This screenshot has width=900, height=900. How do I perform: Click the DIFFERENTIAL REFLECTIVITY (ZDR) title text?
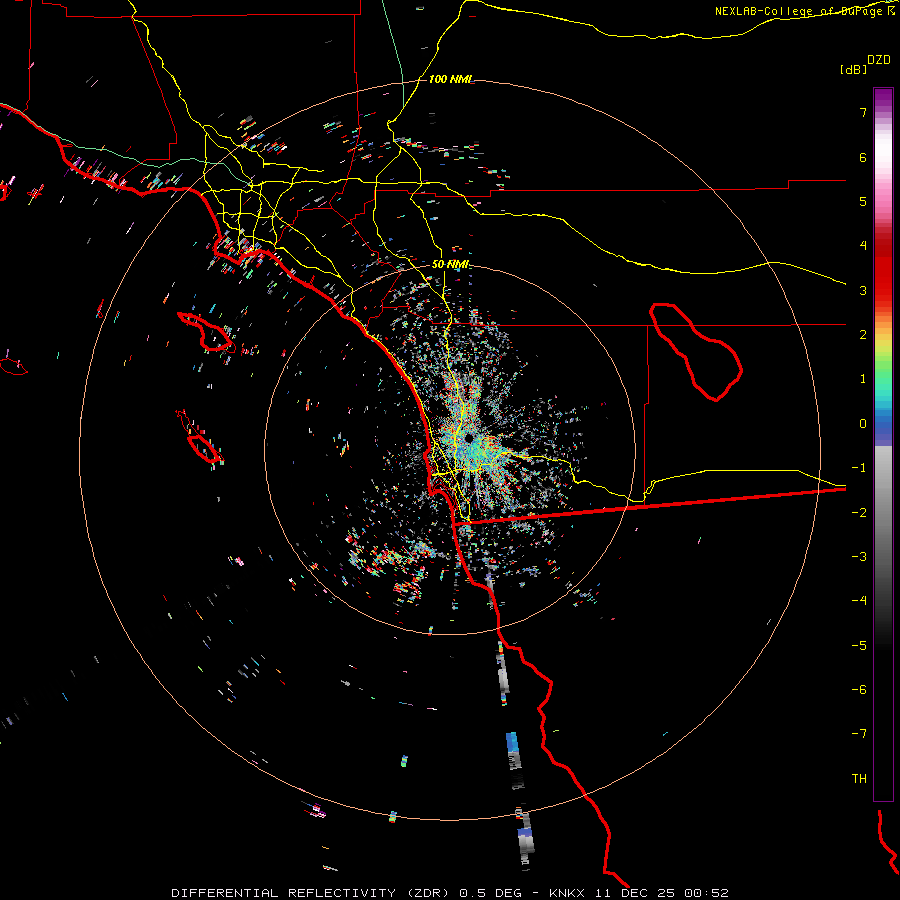[x=312, y=893]
